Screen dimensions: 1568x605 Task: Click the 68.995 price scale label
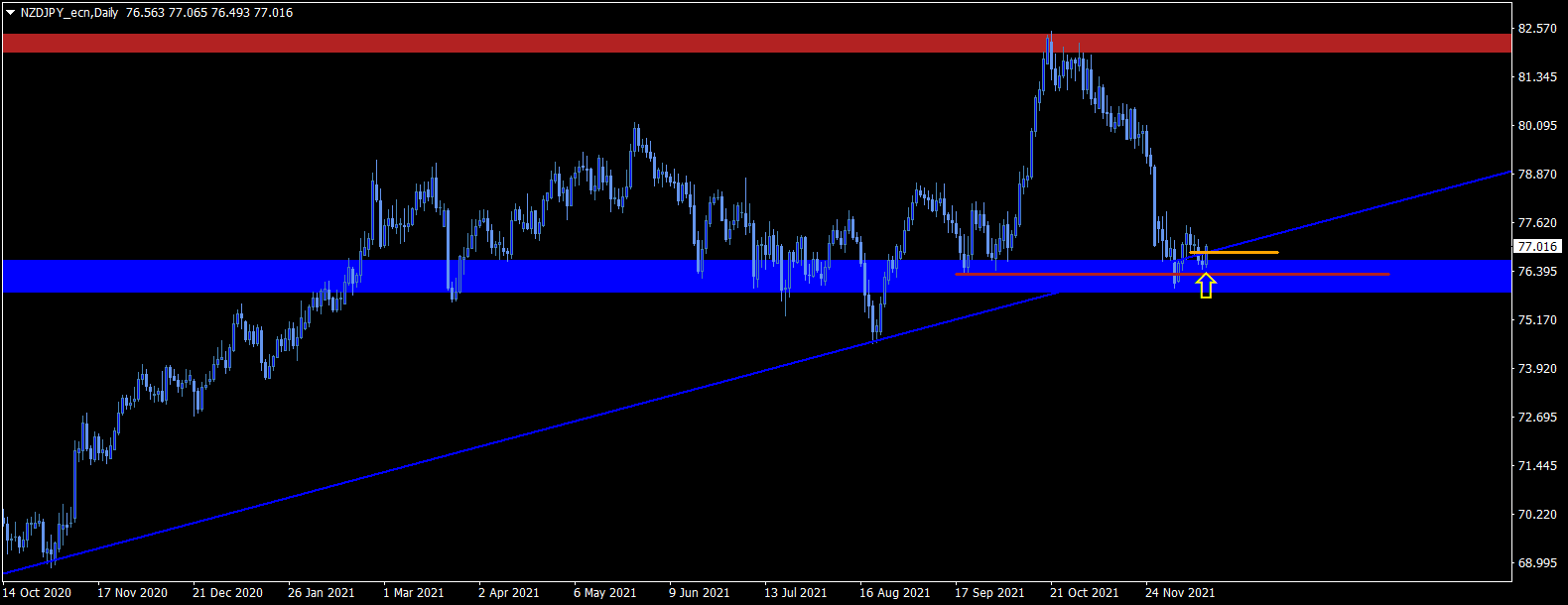coord(1537,563)
